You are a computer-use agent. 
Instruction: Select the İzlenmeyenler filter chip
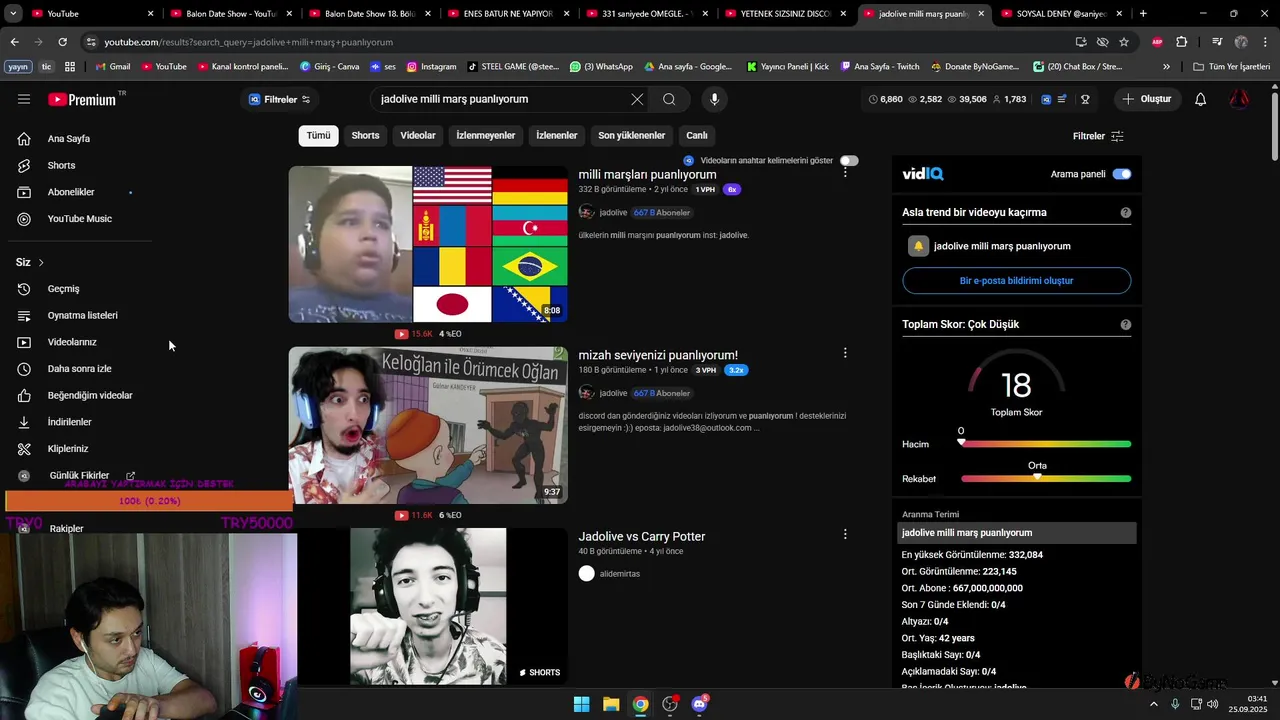[486, 136]
